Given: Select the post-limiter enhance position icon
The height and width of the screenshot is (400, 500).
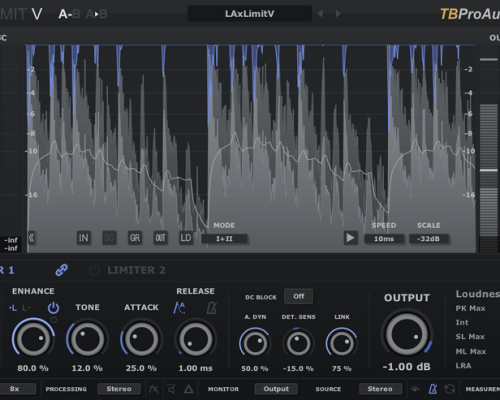Looking at the screenshot, I should pos(26,308).
